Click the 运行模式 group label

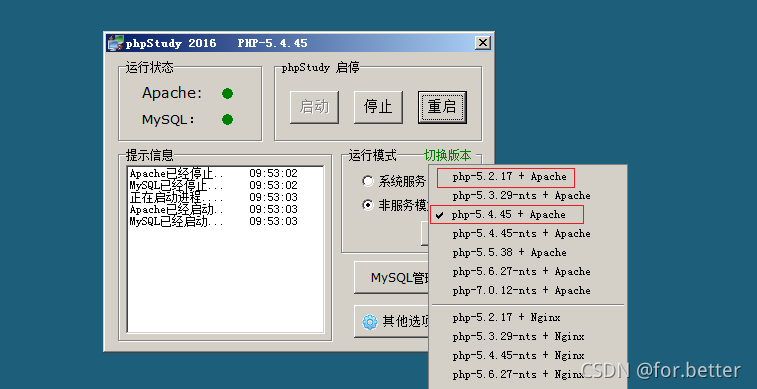click(373, 155)
